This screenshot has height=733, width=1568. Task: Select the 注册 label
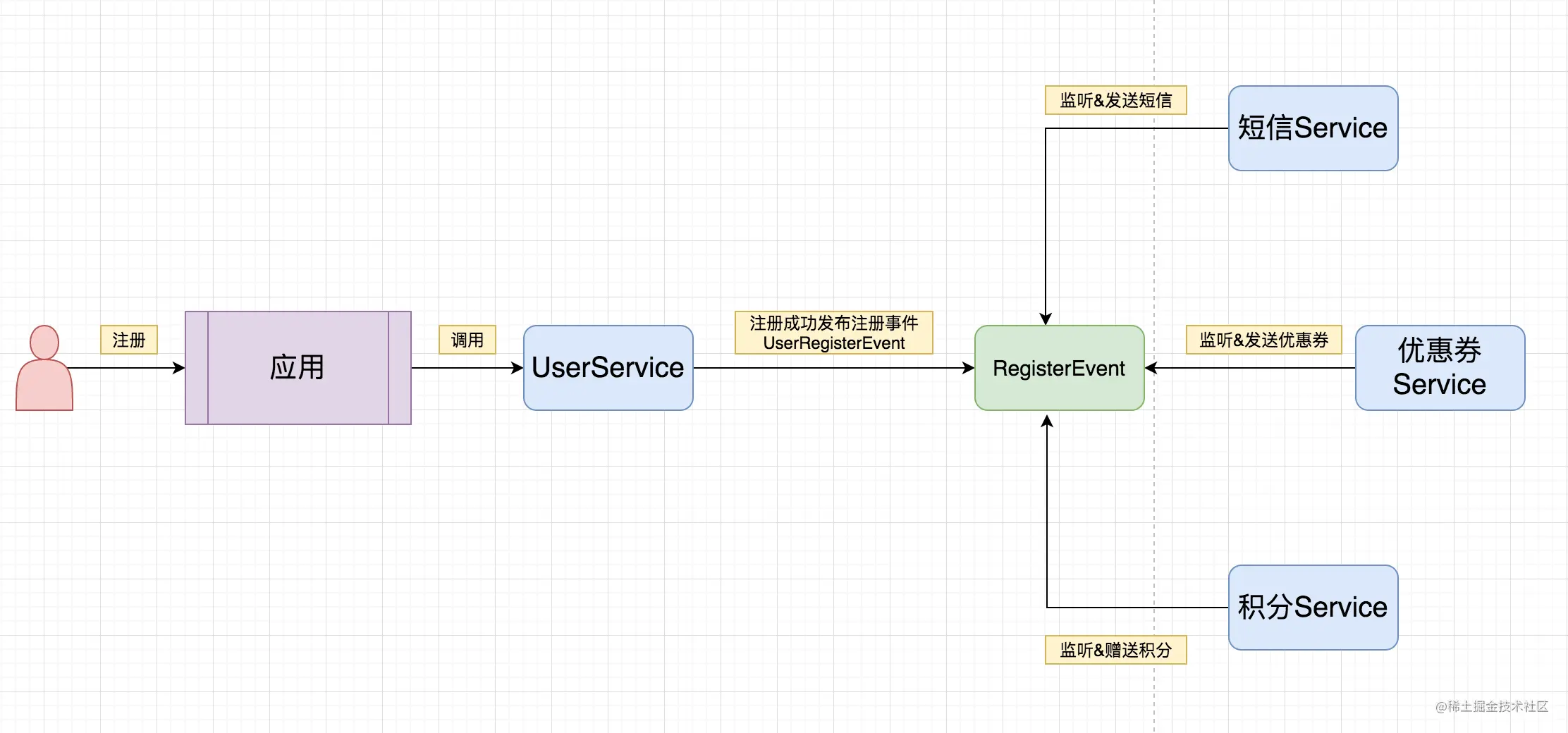coord(129,340)
